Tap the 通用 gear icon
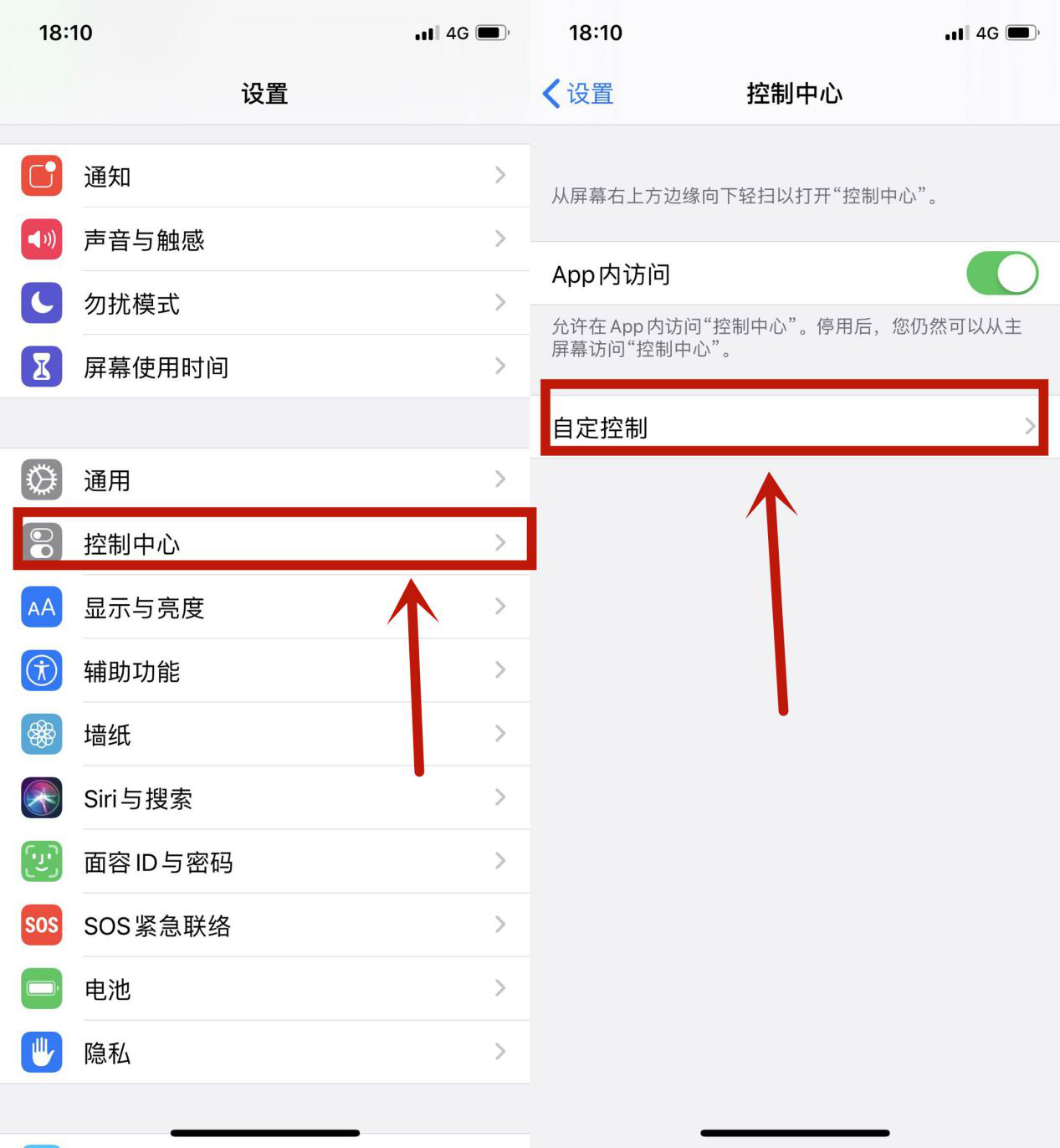The image size is (1060, 1148). (42, 479)
